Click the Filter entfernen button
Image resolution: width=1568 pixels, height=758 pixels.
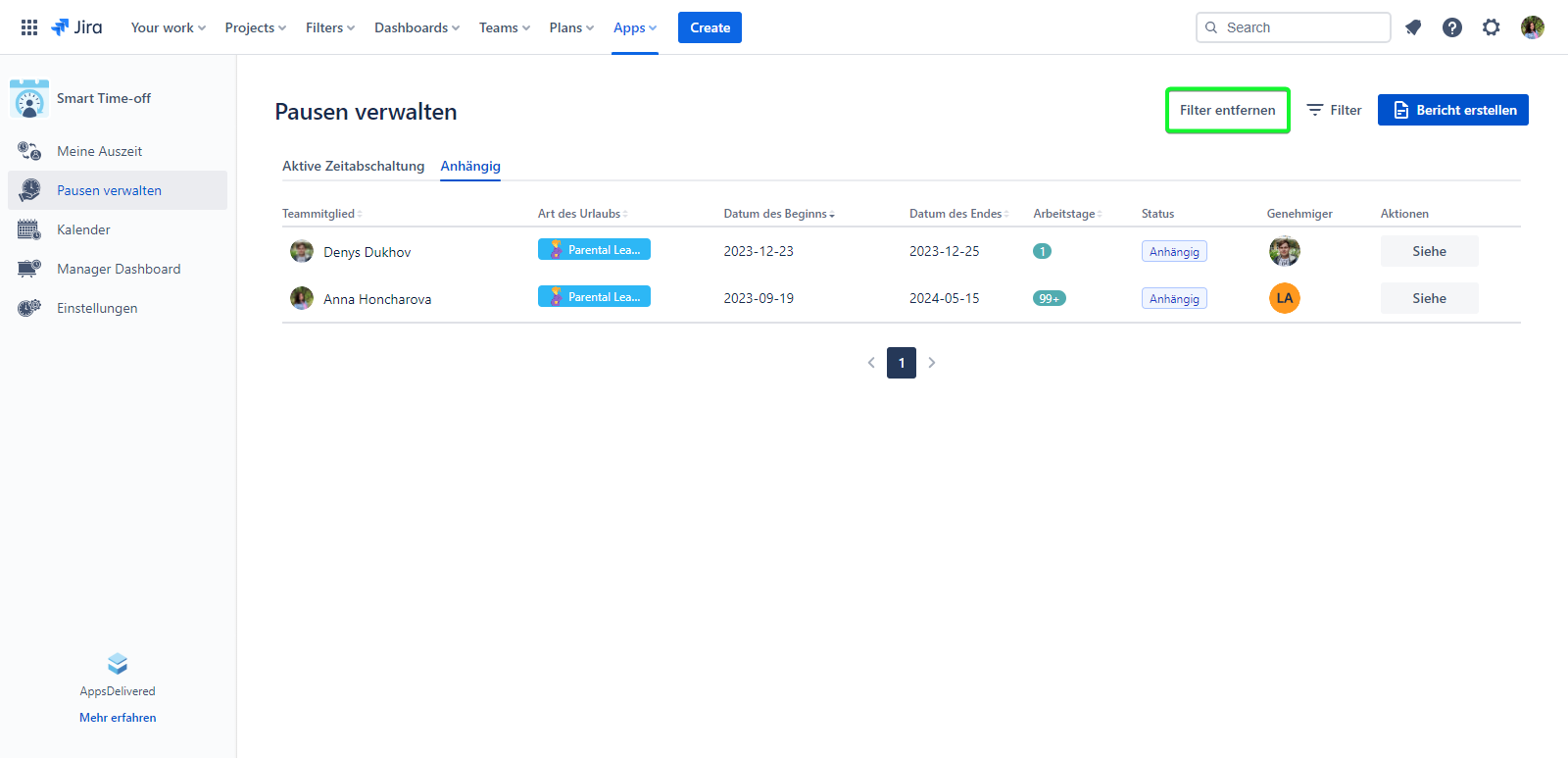1227,110
